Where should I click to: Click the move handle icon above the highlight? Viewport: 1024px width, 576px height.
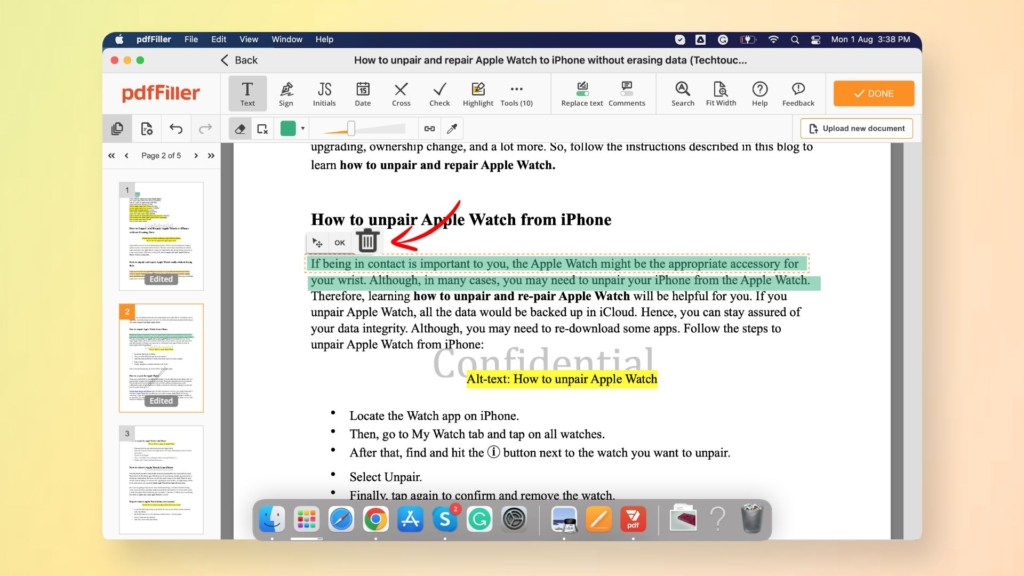point(317,243)
